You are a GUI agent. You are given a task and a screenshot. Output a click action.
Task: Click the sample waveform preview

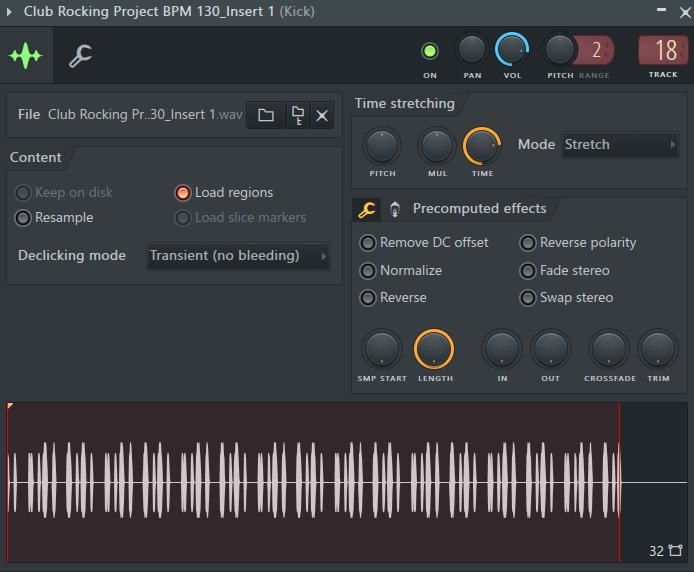(347, 482)
